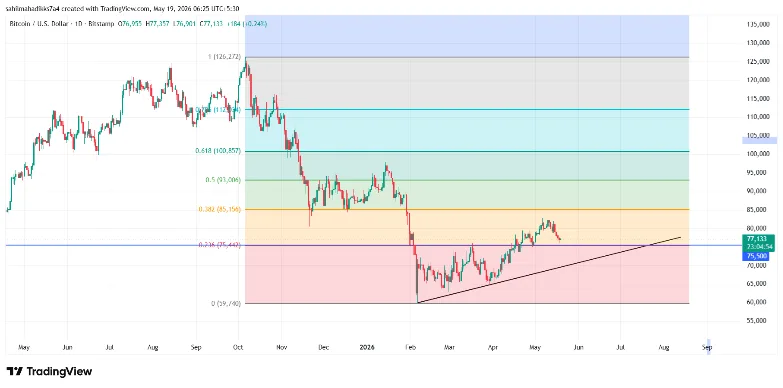Click the 120,000 price axis label
This screenshot has width=783, height=388.
coord(757,80)
